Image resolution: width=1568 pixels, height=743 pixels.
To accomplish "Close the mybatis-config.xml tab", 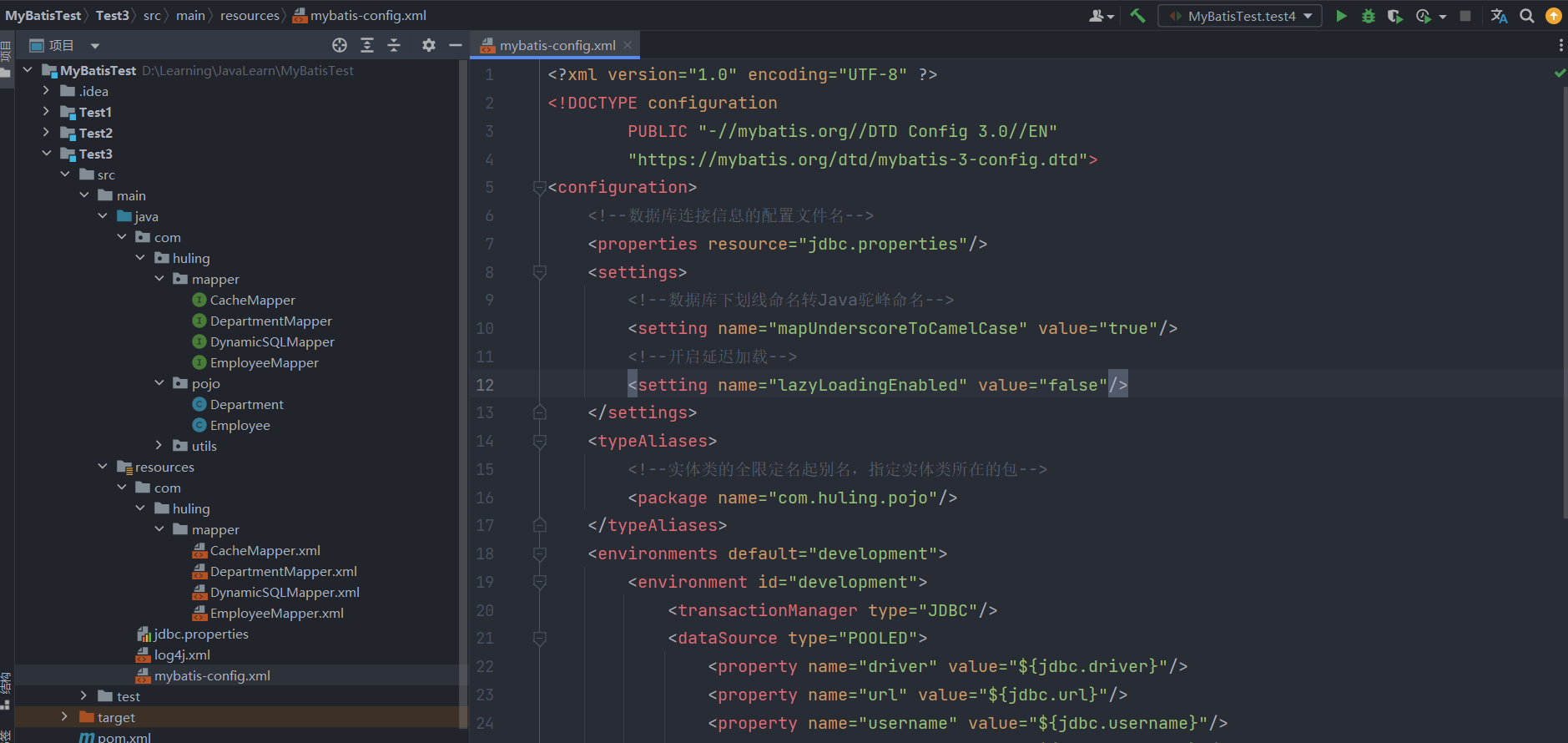I will (628, 45).
